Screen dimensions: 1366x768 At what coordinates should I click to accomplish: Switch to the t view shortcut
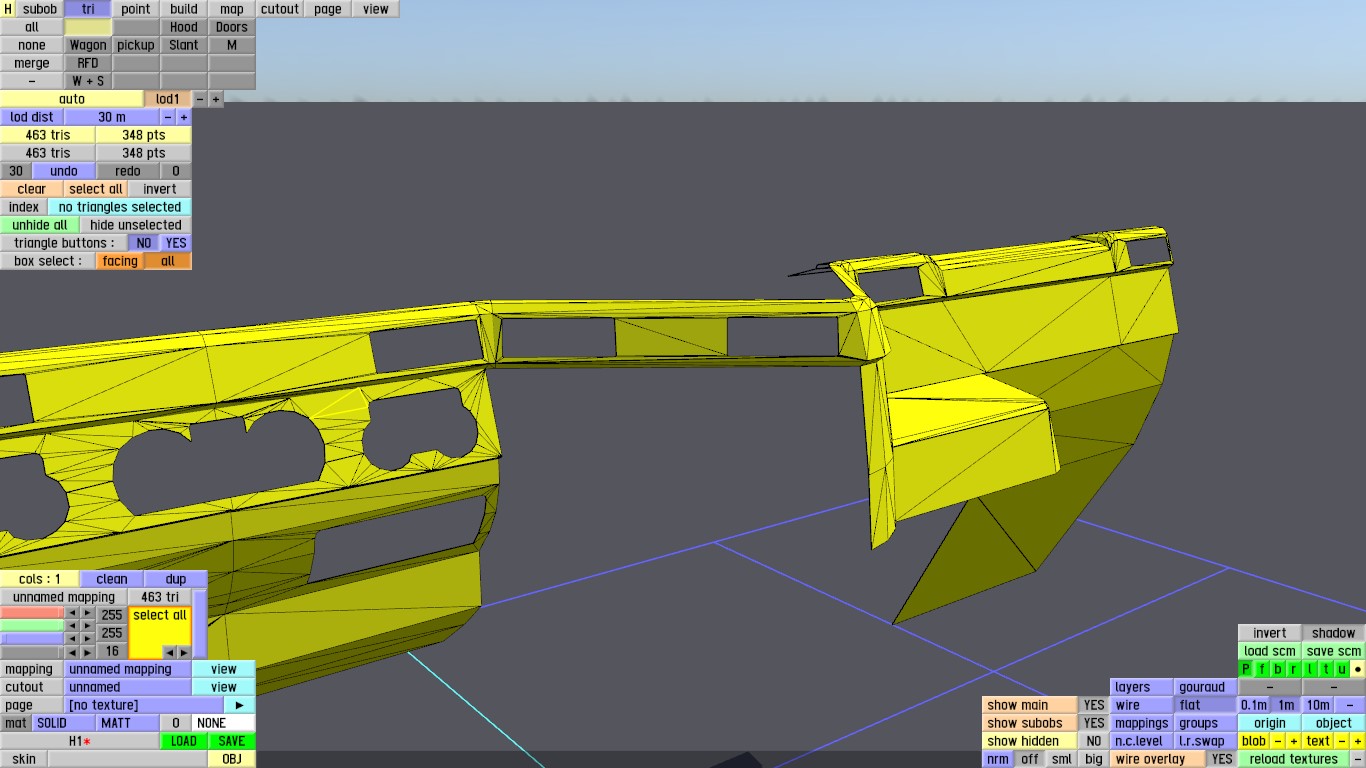[x=1326, y=669]
